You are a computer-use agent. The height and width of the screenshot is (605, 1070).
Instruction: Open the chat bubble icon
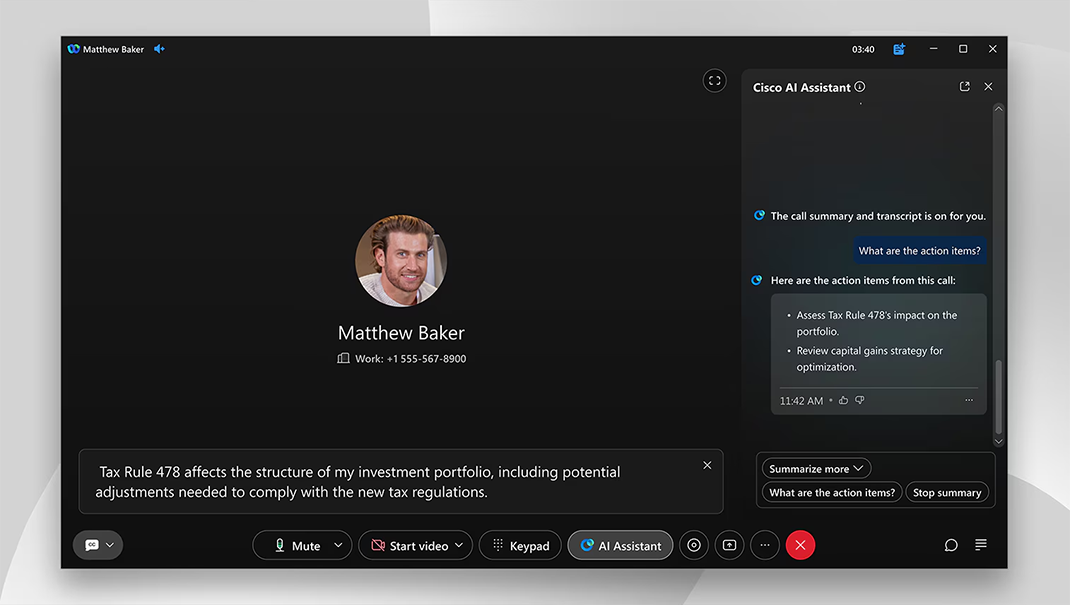951,545
